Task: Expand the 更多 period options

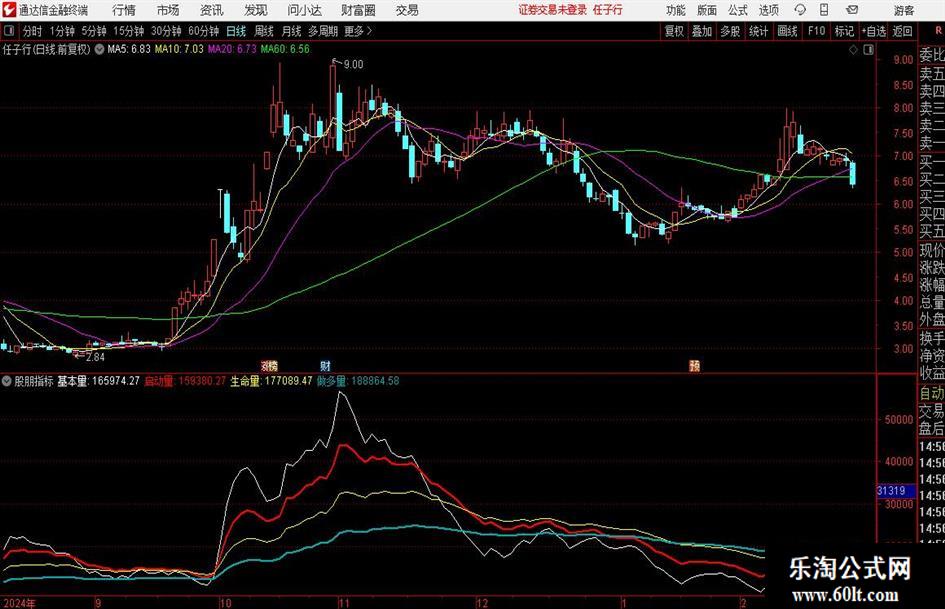Action: point(358,31)
